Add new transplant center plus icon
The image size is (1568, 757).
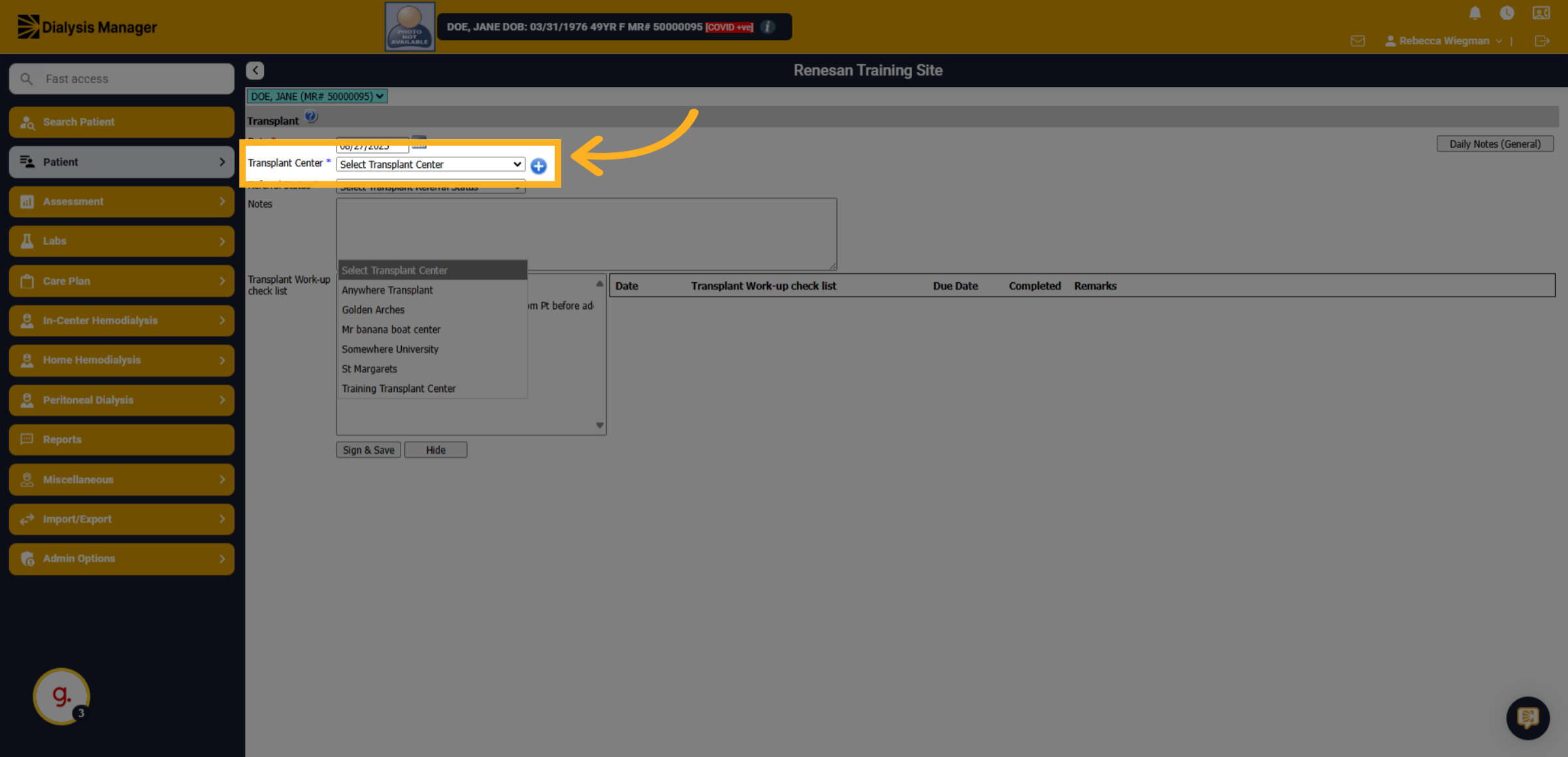pos(538,166)
